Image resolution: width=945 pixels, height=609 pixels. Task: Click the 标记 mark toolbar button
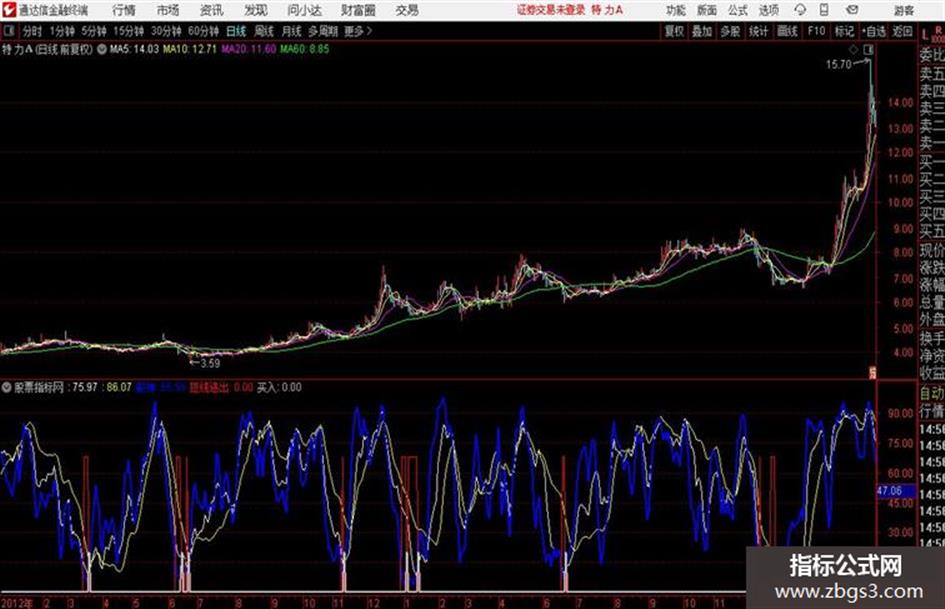[x=844, y=31]
